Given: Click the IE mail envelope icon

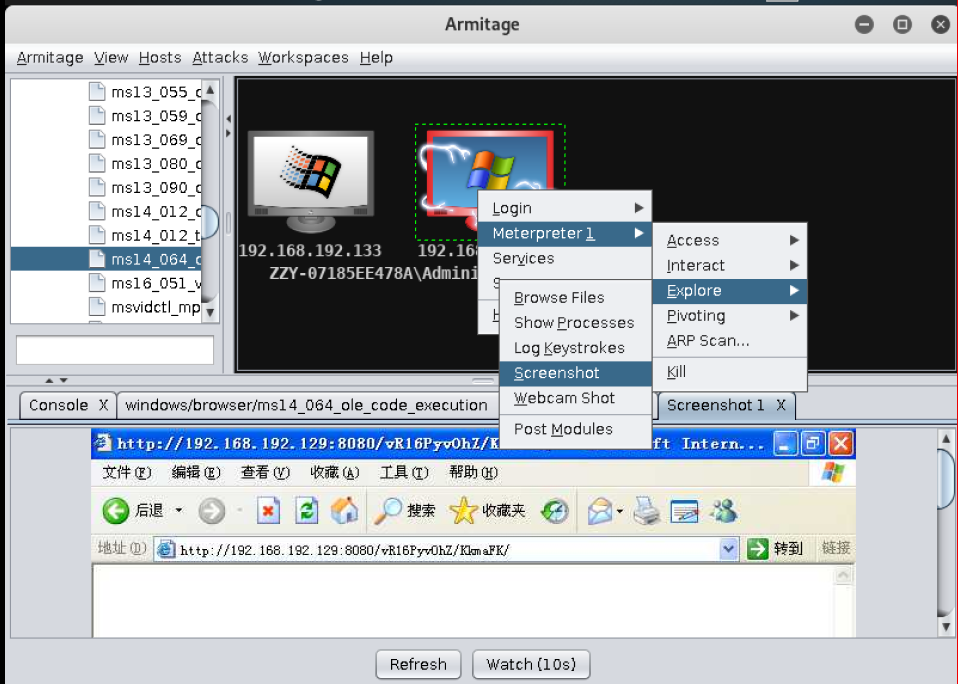Looking at the screenshot, I should click(x=600, y=511).
